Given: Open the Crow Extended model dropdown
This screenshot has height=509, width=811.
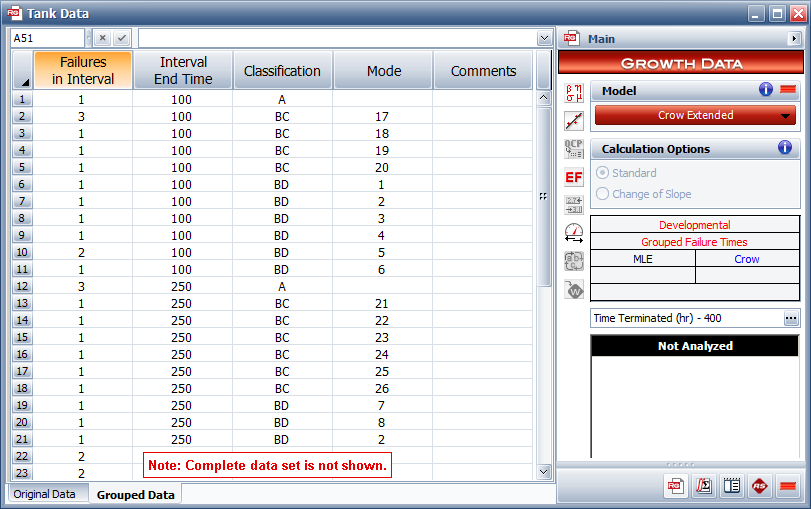Looking at the screenshot, I should click(x=695, y=115).
